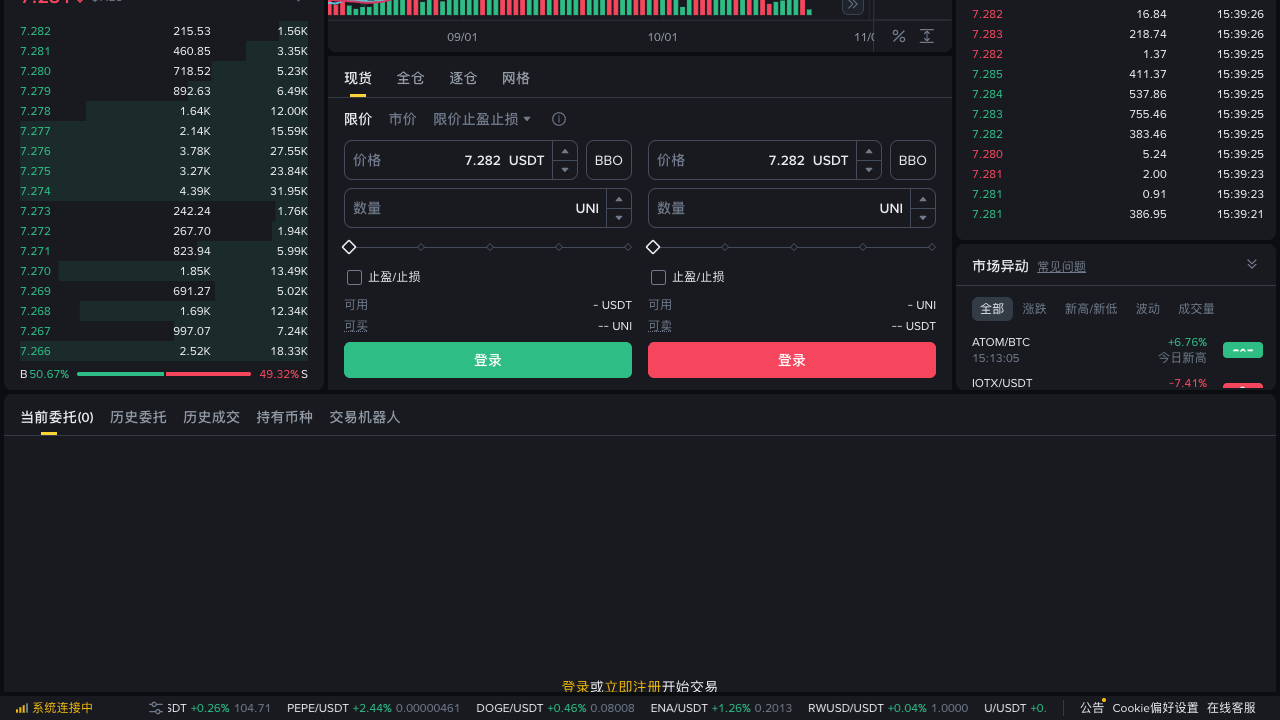
Task: Click the chart auto-fit vertical scale icon
Action: click(927, 36)
